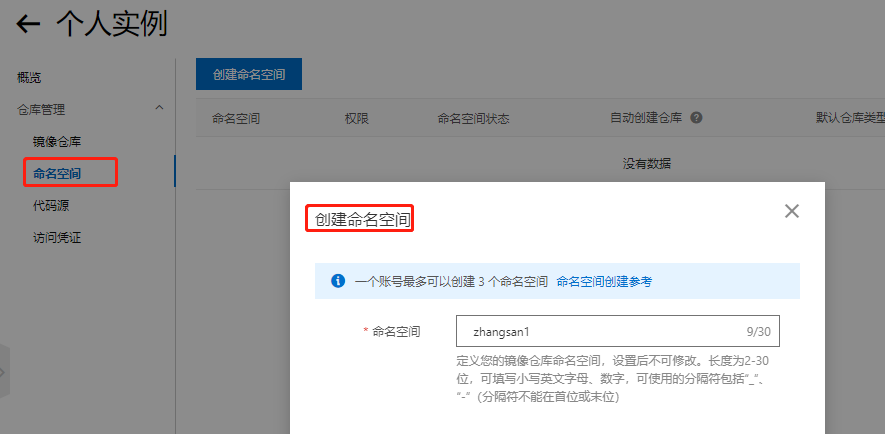Select 命名空间 in the sidebar
The width and height of the screenshot is (885, 434).
click(57, 173)
